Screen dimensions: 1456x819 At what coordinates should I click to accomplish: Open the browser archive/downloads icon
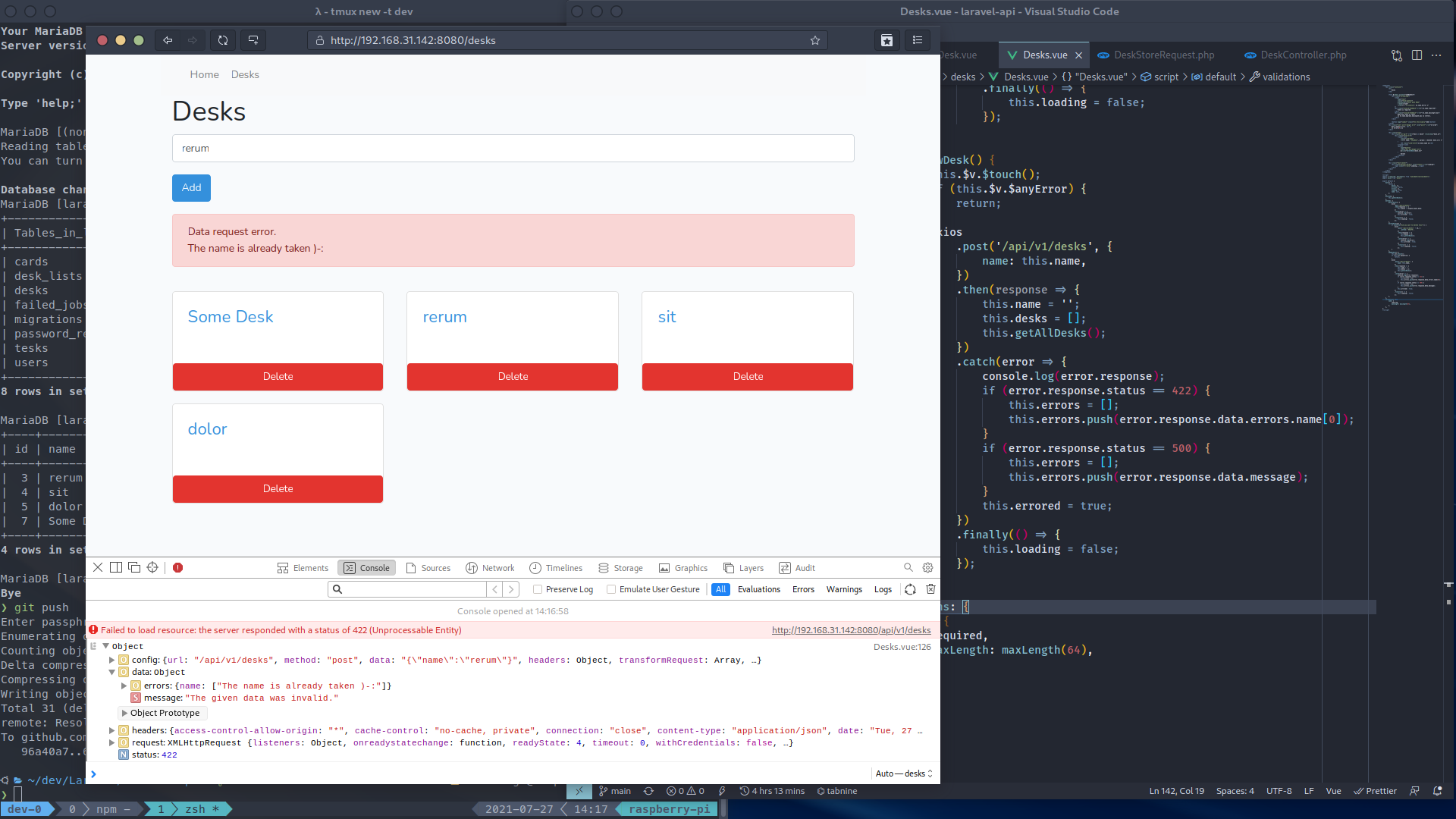pos(886,40)
